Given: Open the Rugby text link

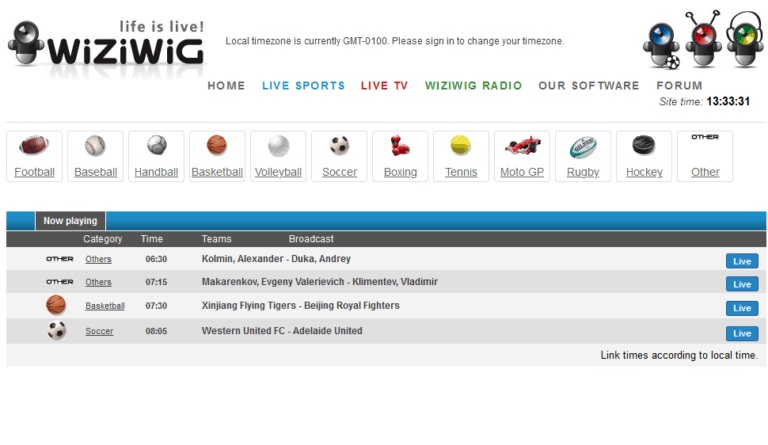Looking at the screenshot, I should tap(583, 172).
